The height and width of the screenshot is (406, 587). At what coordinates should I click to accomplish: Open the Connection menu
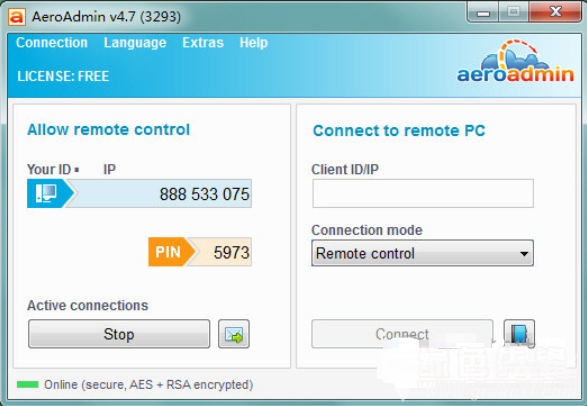point(52,43)
